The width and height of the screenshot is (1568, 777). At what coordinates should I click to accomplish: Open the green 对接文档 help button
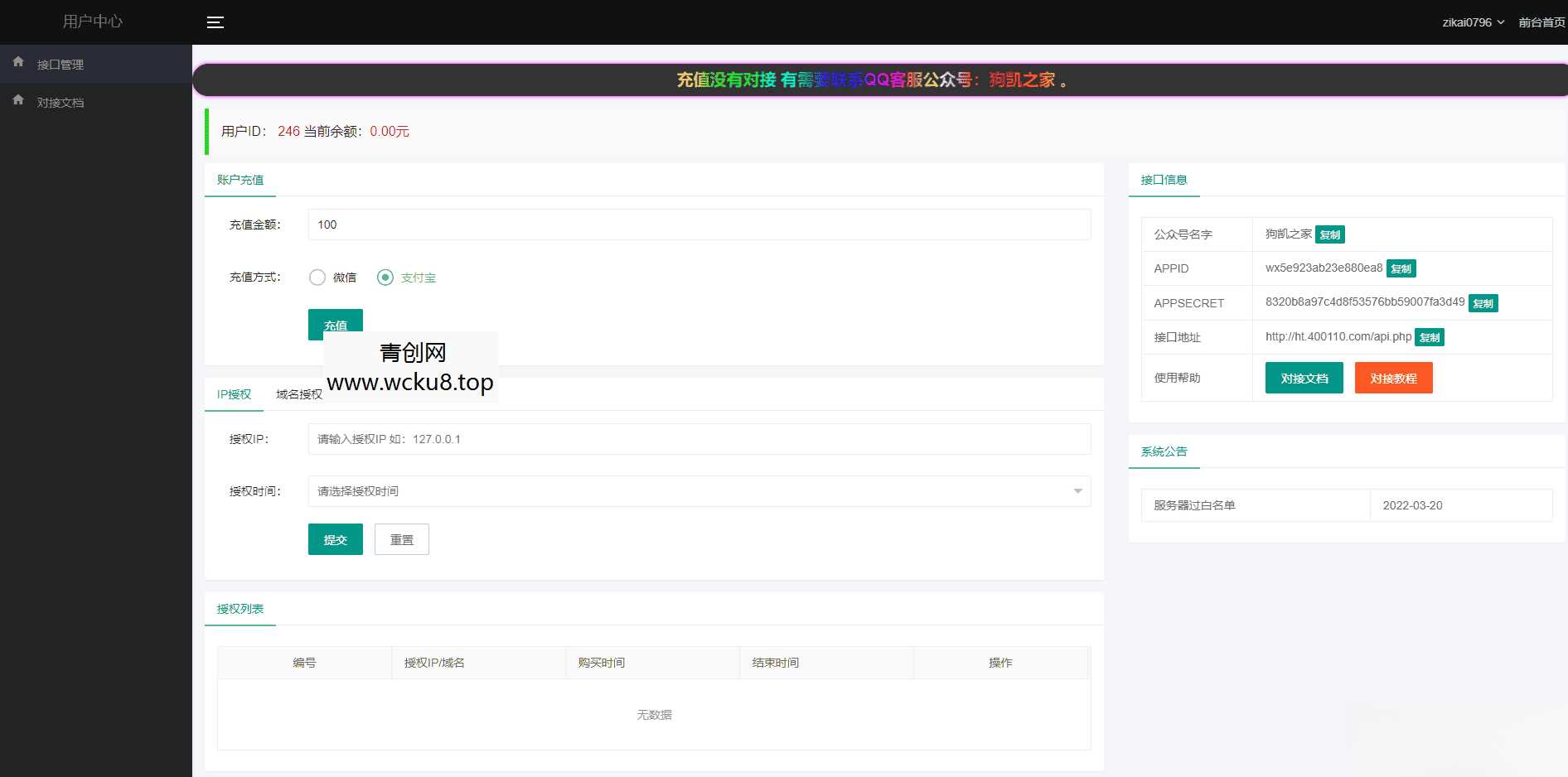coord(1304,379)
